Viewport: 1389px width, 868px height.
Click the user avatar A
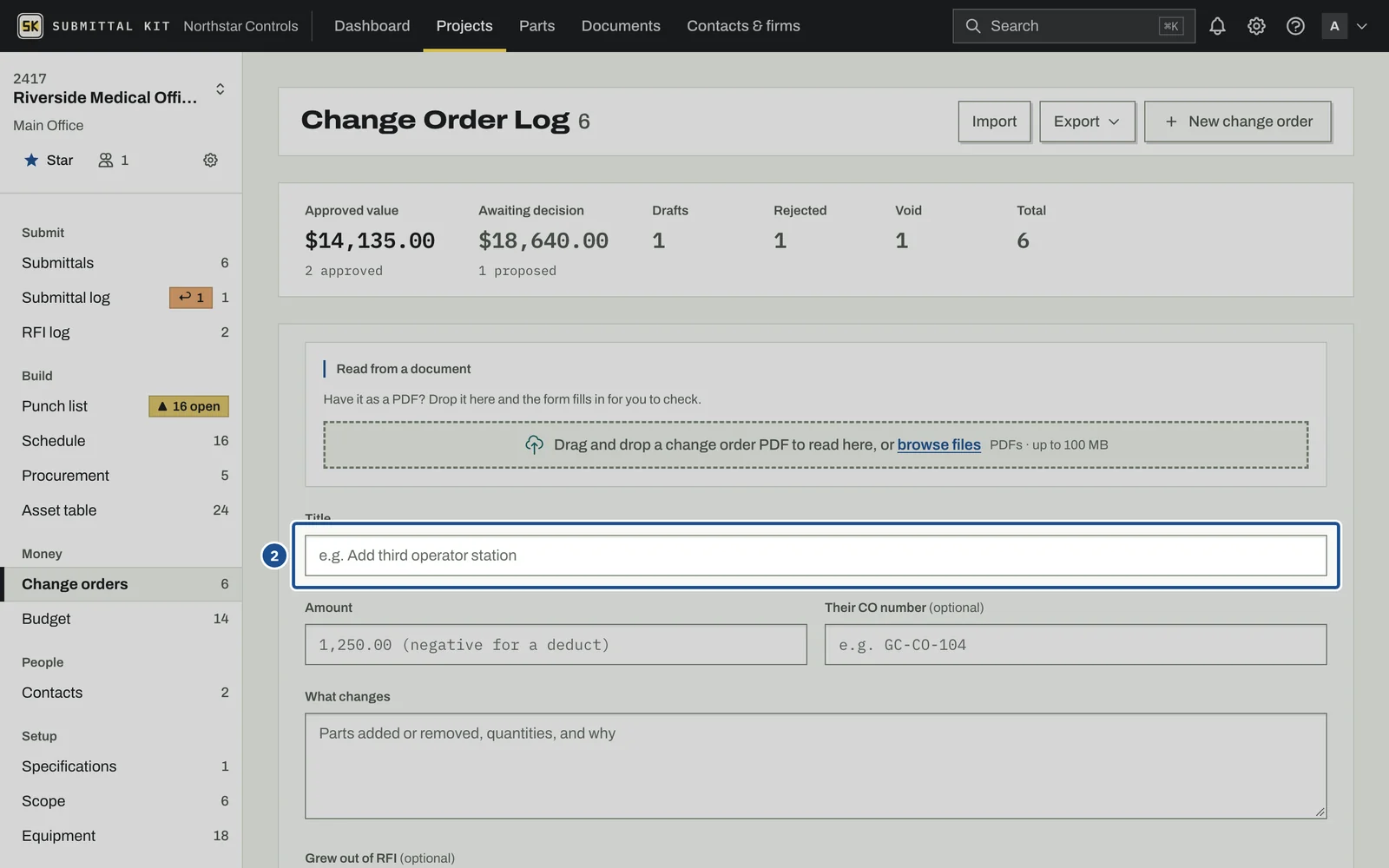(1334, 26)
